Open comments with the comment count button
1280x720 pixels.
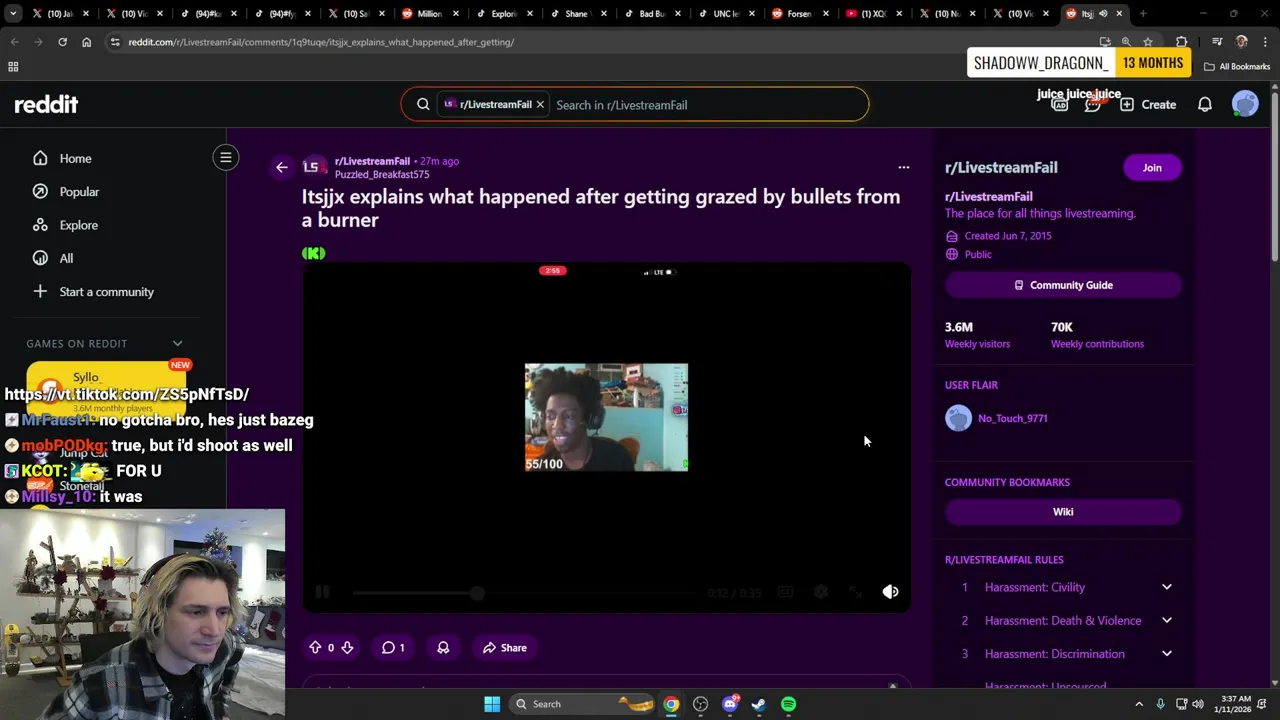[393, 648]
